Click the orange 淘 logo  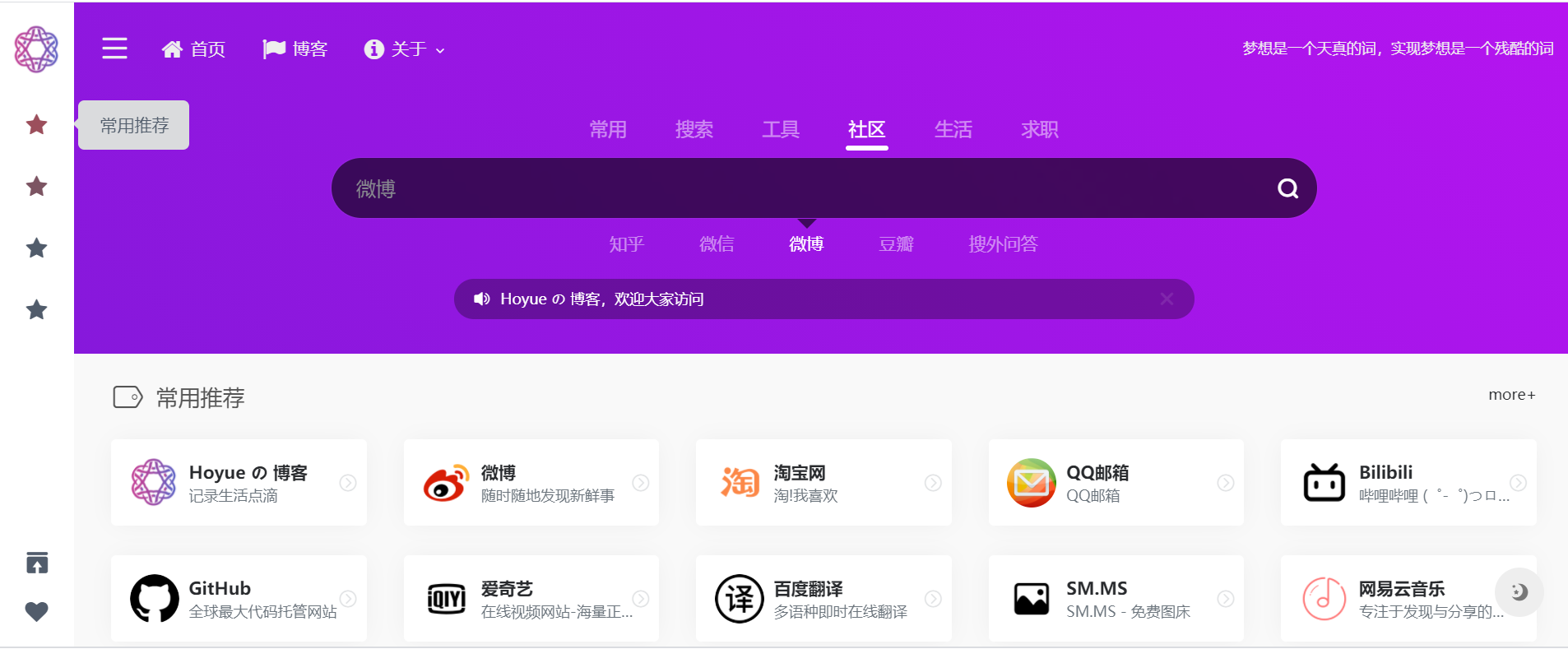[x=739, y=482]
